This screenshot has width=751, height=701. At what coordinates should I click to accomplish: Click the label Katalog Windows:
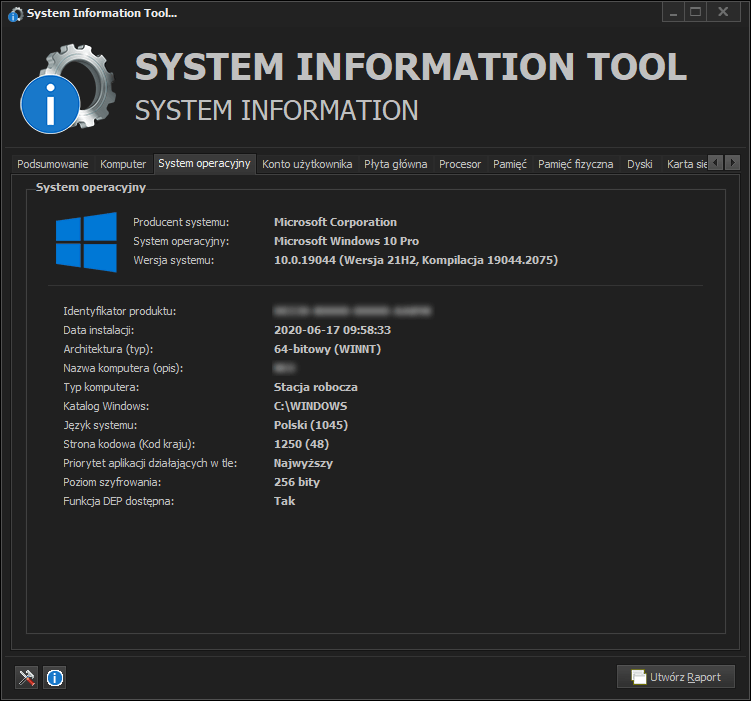pos(106,407)
